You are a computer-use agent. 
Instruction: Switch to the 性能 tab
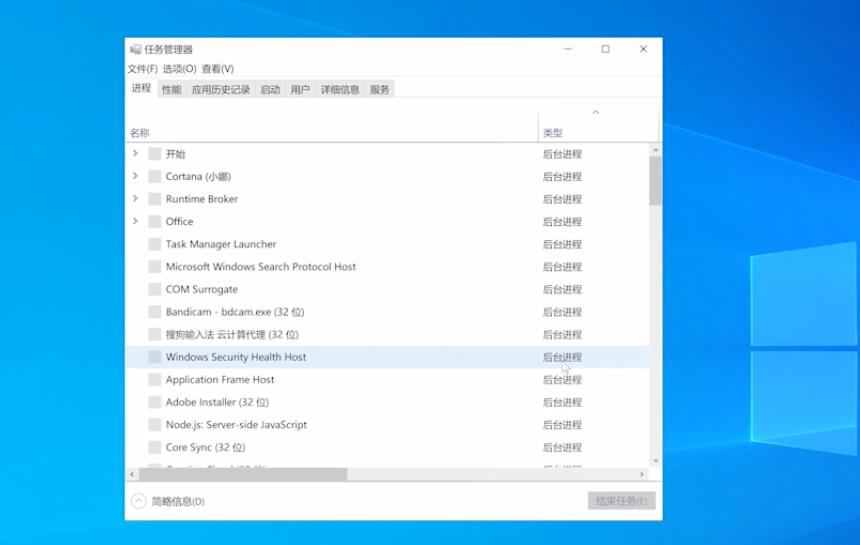tap(172, 89)
